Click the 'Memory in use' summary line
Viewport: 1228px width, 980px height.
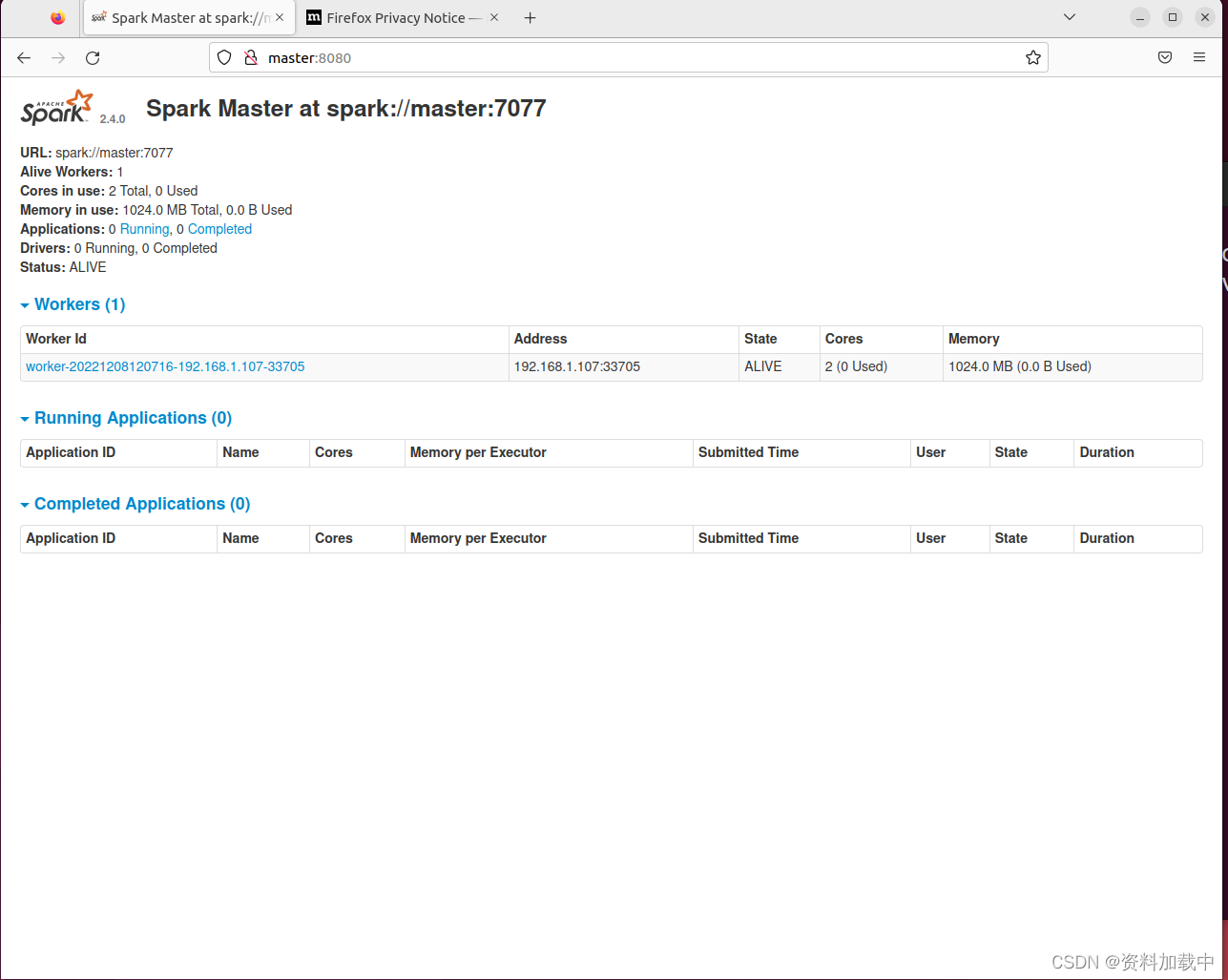[x=156, y=210]
